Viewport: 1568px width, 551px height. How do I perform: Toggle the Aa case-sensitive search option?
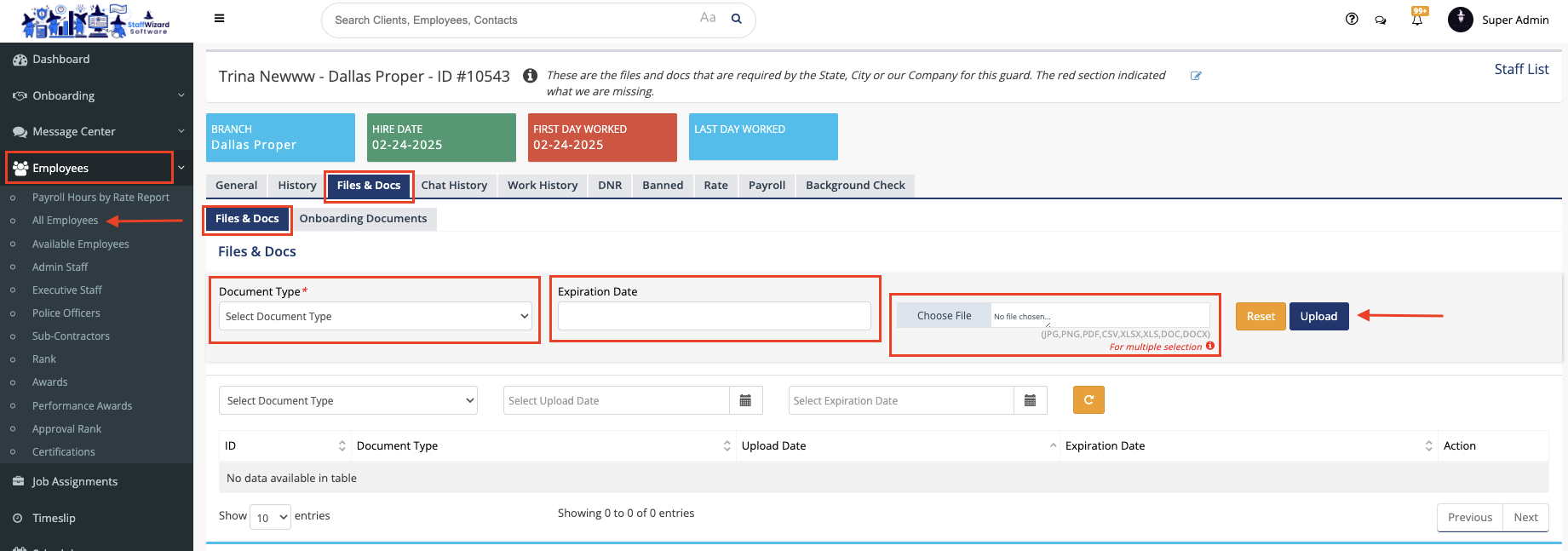[x=708, y=18]
